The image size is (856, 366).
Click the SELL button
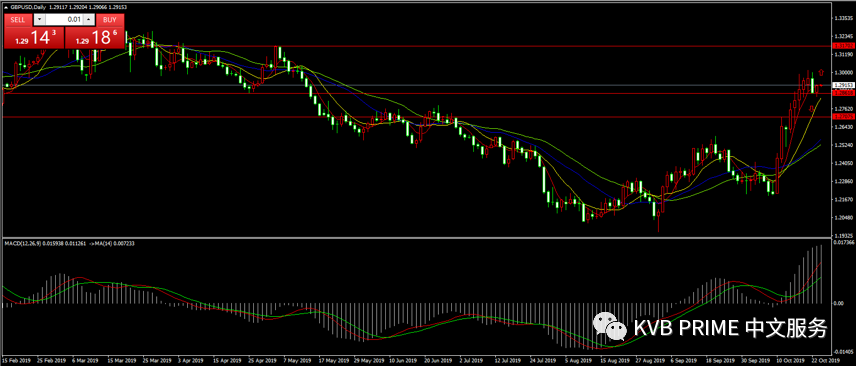click(18, 20)
